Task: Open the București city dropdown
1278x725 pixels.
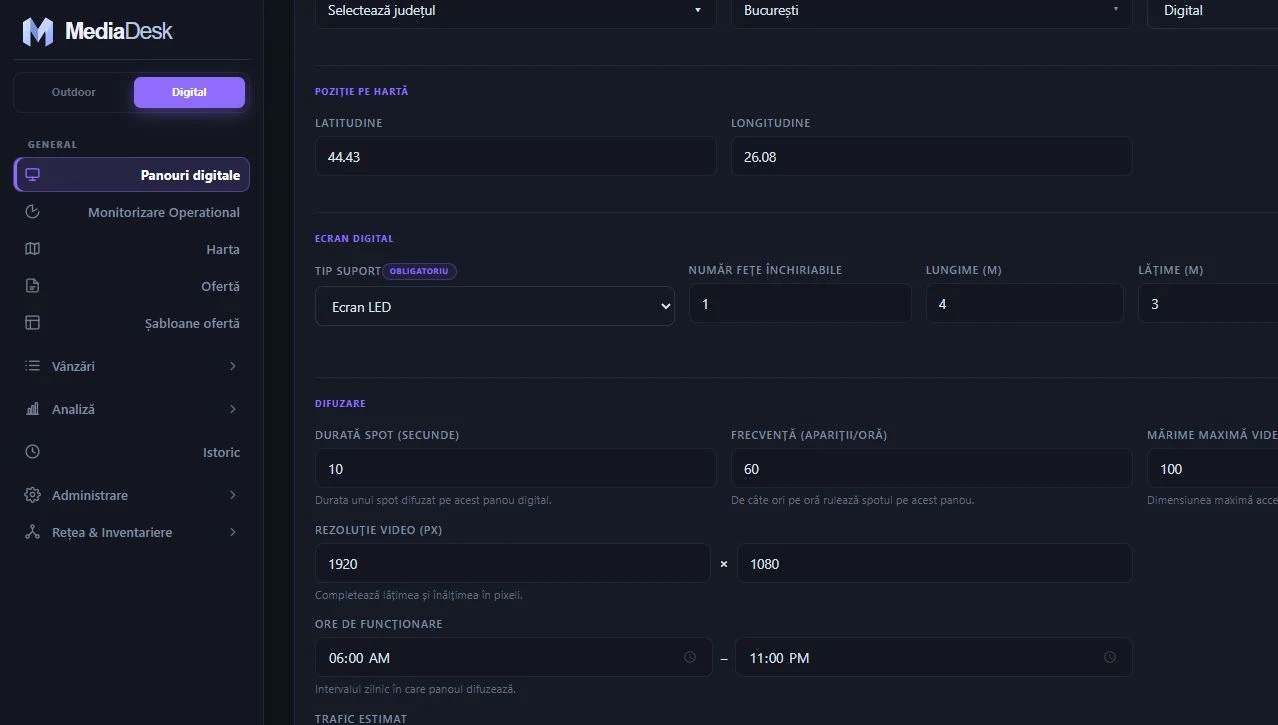Action: pos(932,11)
